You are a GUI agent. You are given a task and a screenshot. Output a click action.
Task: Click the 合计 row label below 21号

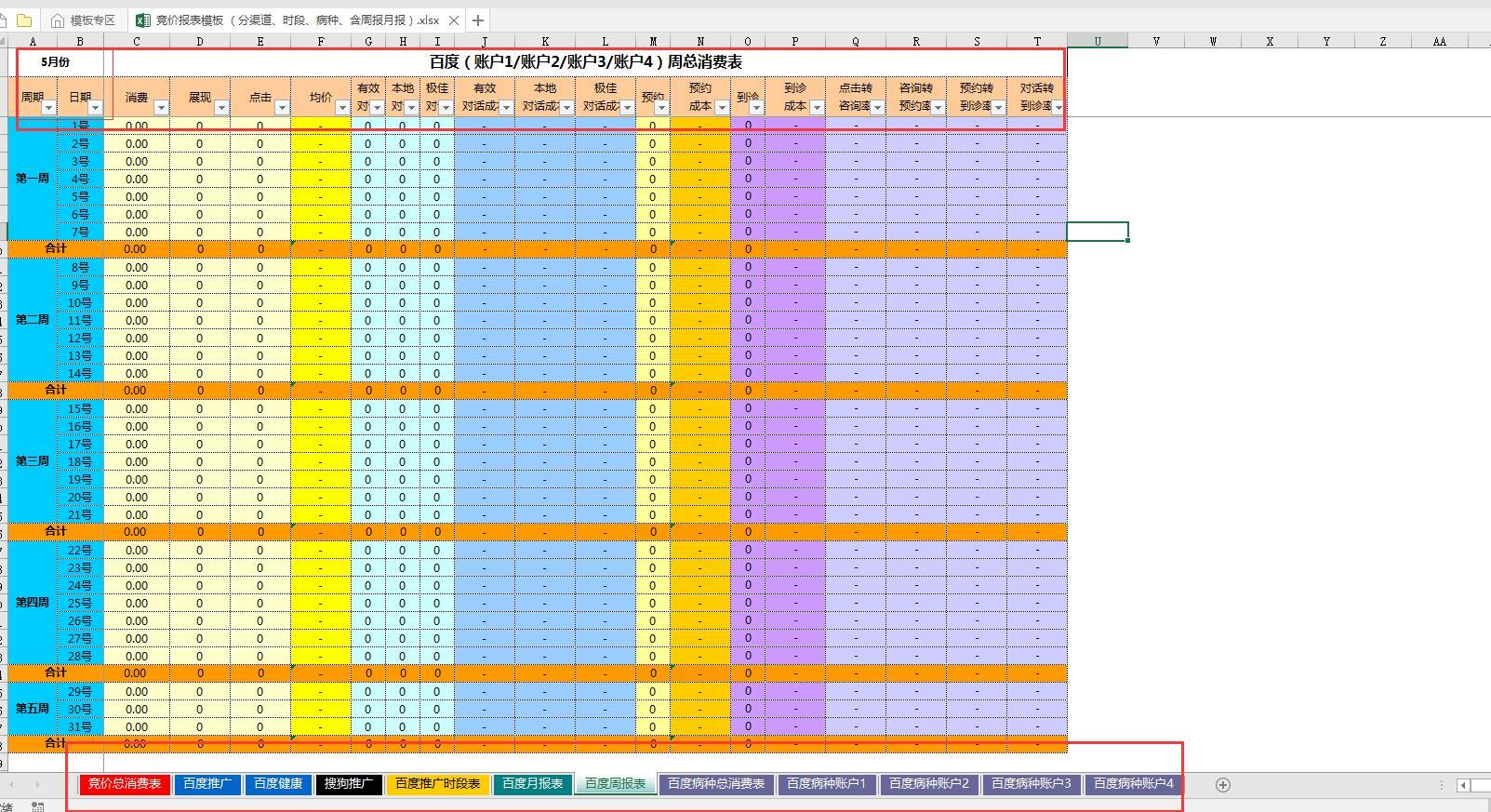pos(56,532)
